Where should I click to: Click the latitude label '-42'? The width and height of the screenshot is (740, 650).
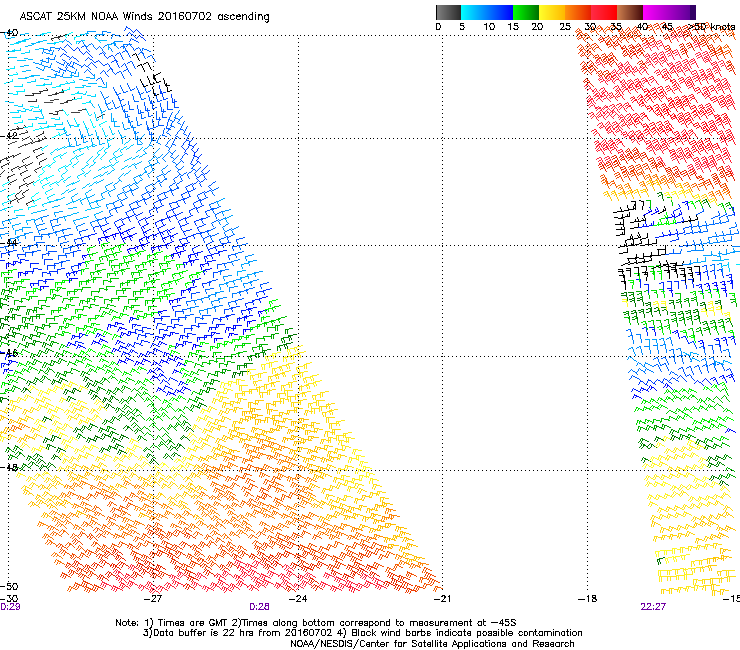[x=9, y=135]
